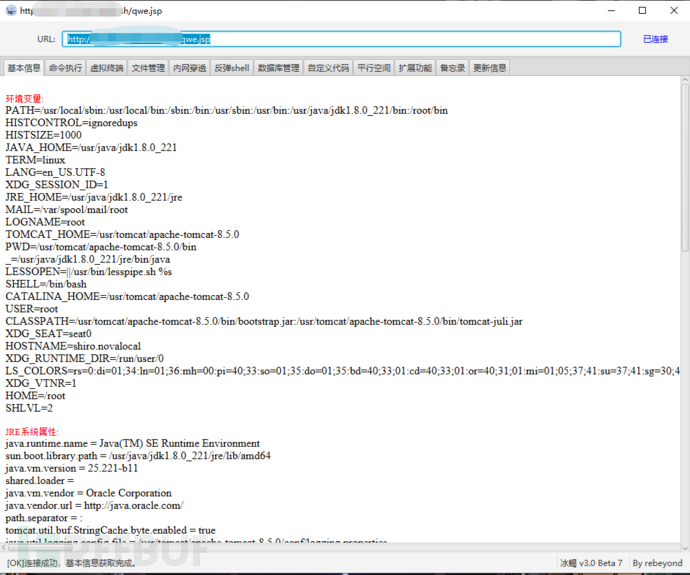Click the XDG_SESSION_ID=1 line
The image size is (690, 575).
(57, 184)
